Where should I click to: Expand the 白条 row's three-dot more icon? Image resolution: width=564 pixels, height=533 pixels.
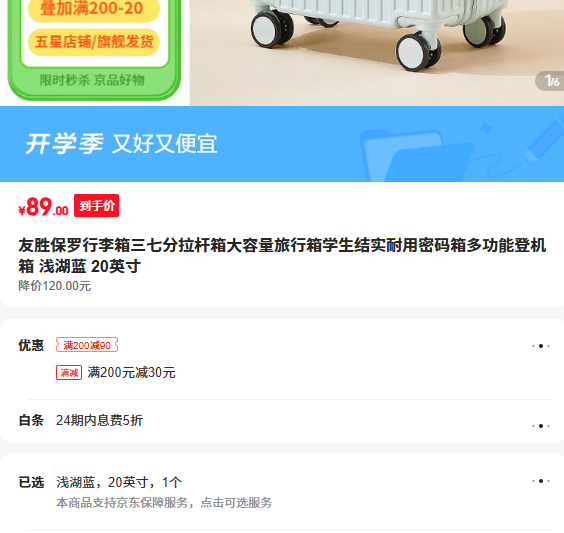tap(541, 426)
